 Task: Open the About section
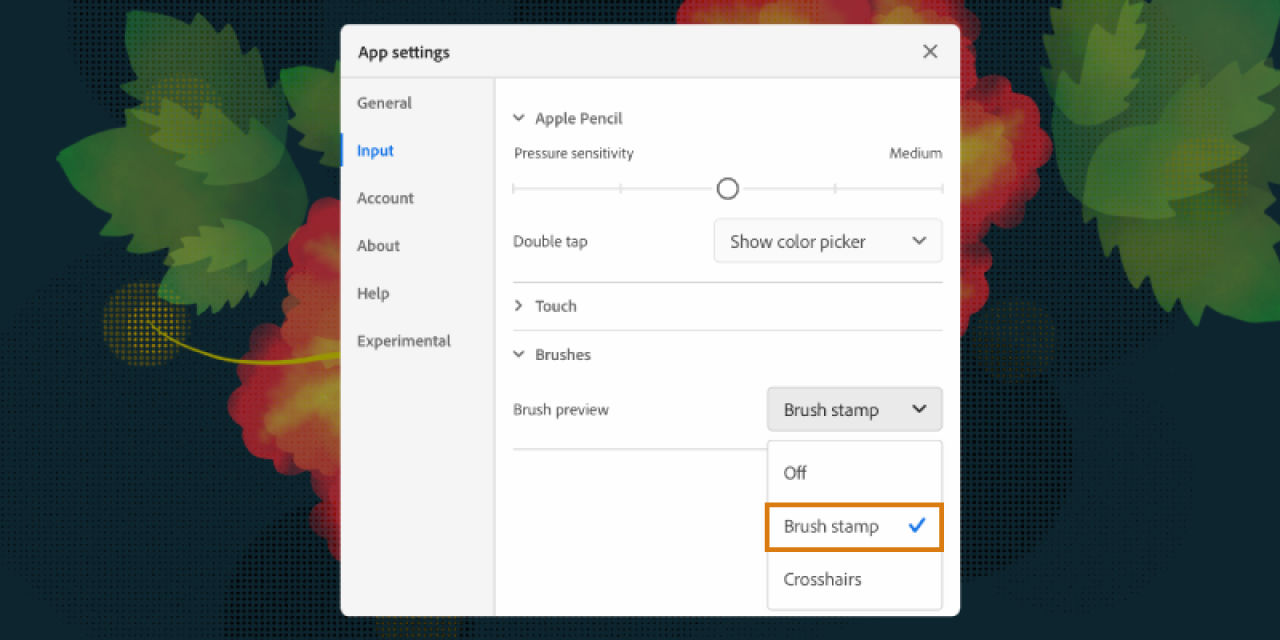(x=378, y=245)
